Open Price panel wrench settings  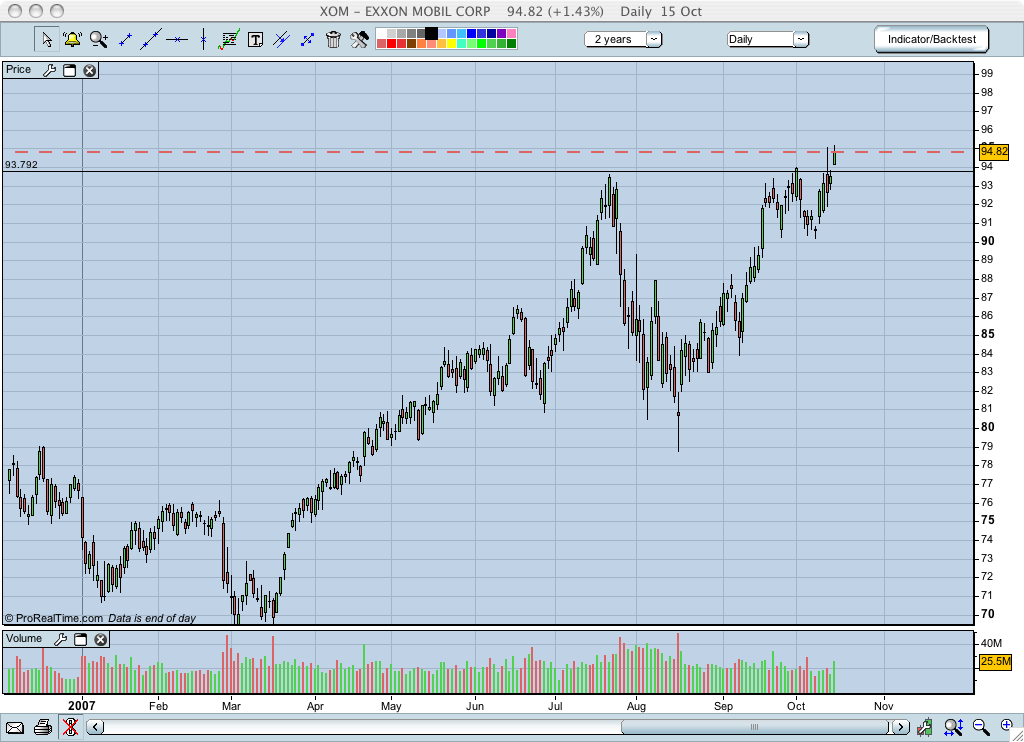(x=50, y=71)
